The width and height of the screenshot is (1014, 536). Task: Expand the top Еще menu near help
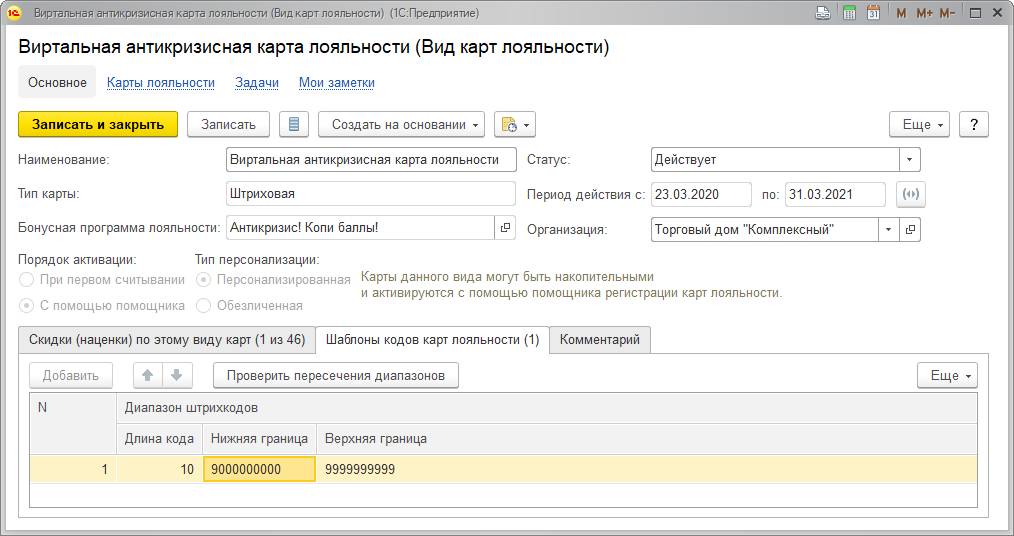(919, 125)
